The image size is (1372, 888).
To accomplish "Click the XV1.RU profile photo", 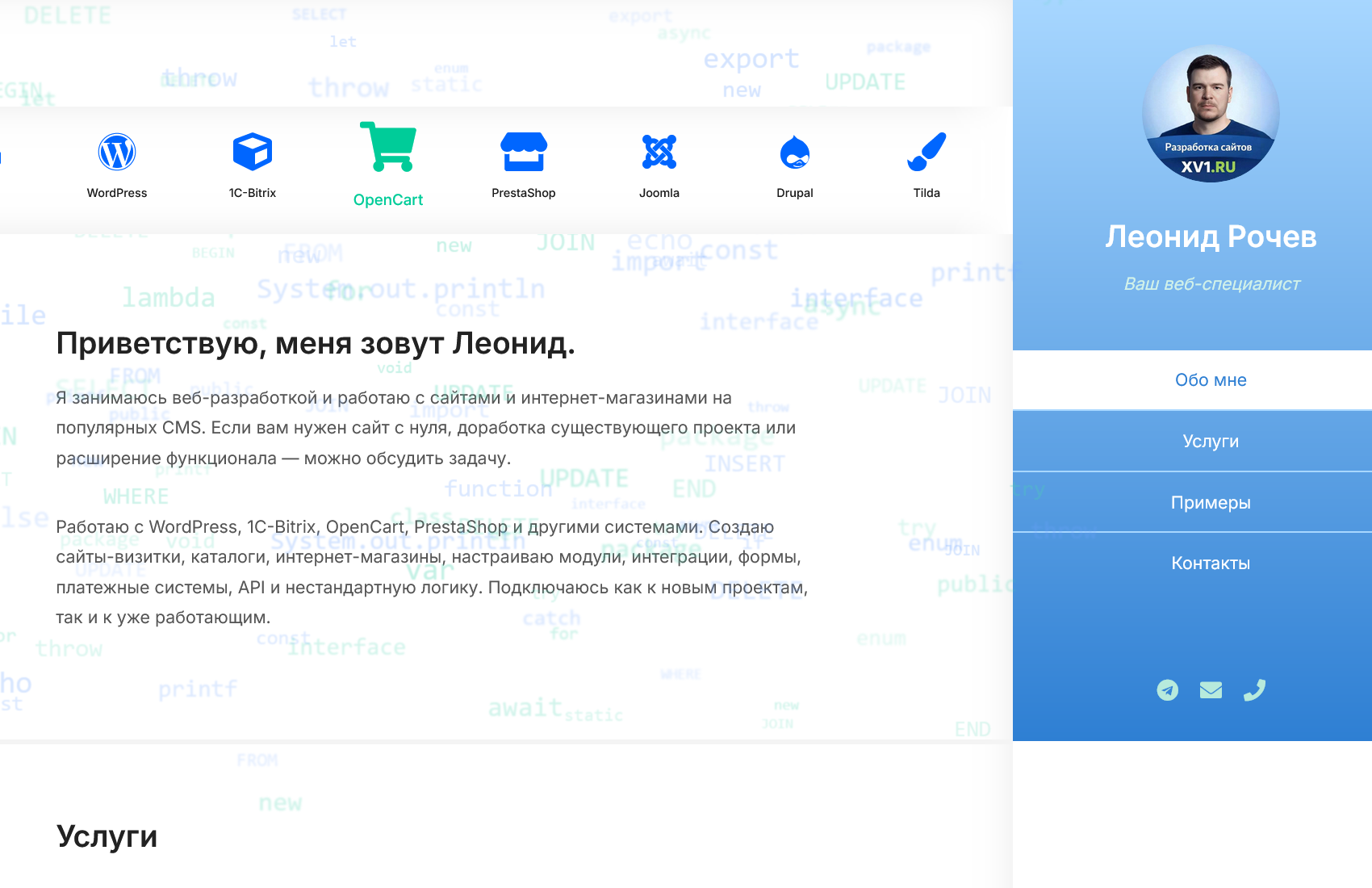I will (x=1211, y=115).
